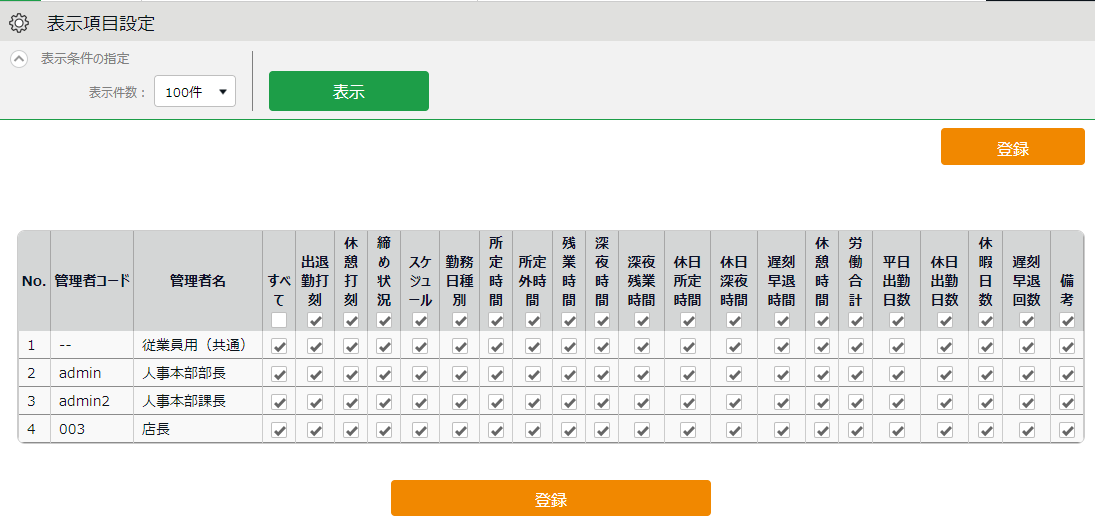Image resolution: width=1095 pixels, height=521 pixels.
Task: Open the 表示件数 100件 dropdown
Action: (x=195, y=92)
